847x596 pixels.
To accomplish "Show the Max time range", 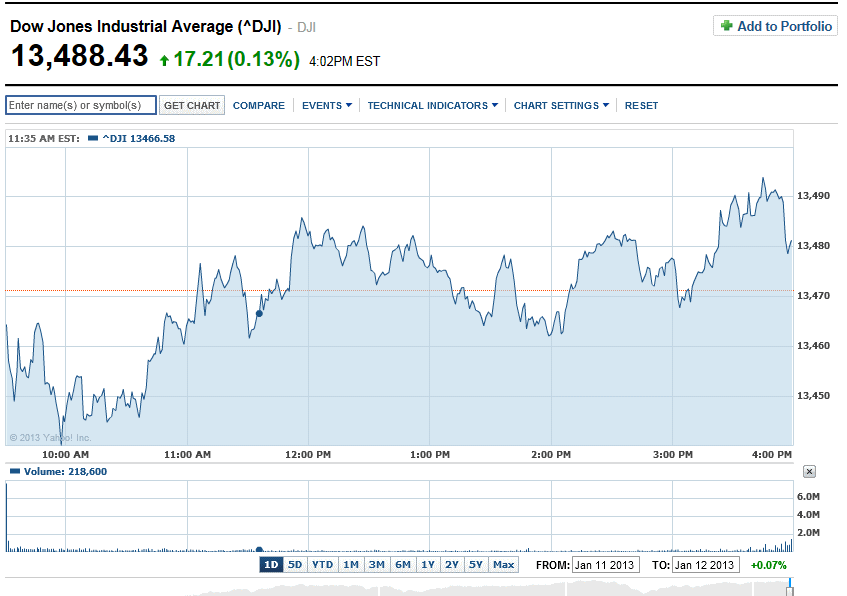I will [503, 565].
